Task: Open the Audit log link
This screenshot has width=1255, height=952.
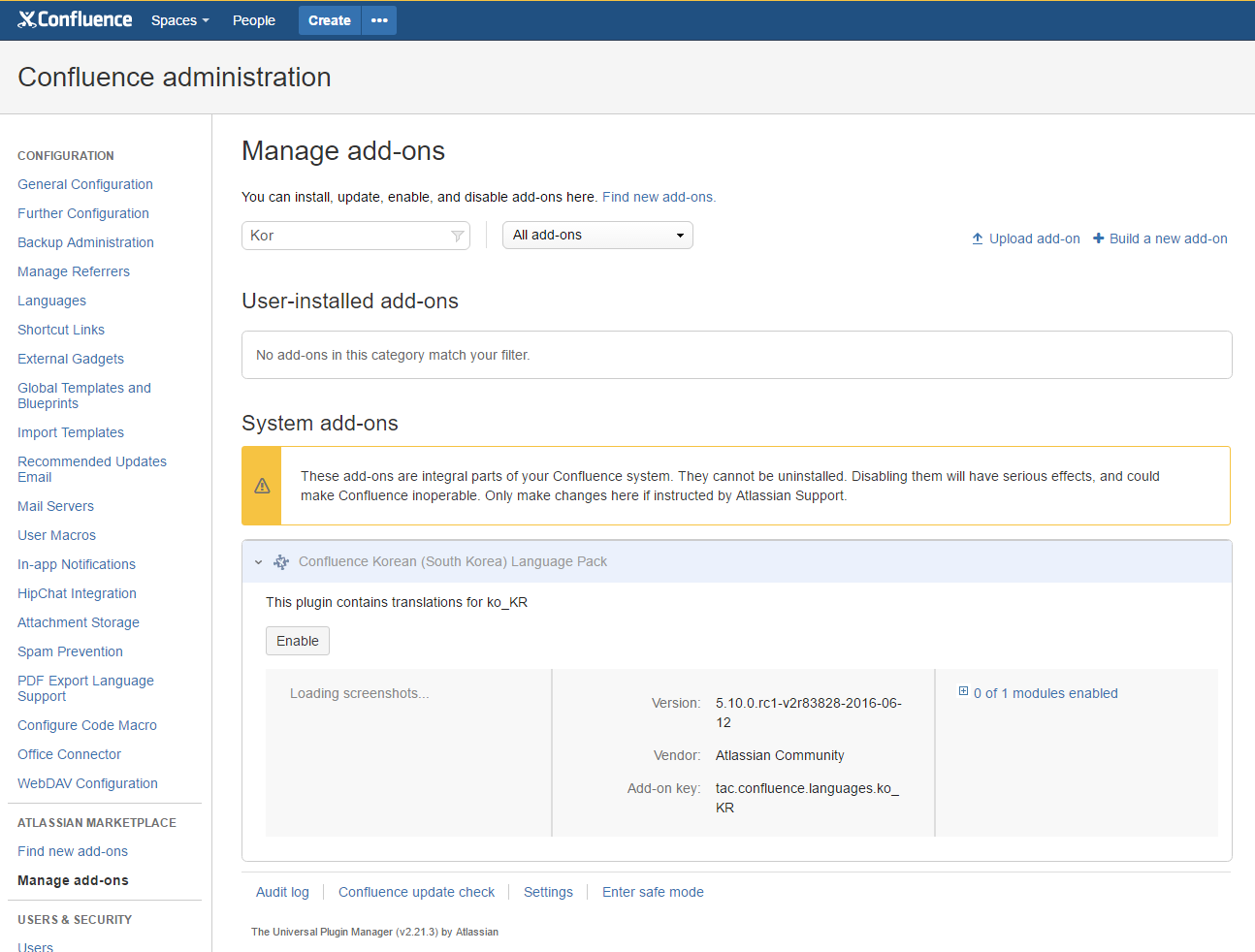Action: [282, 892]
